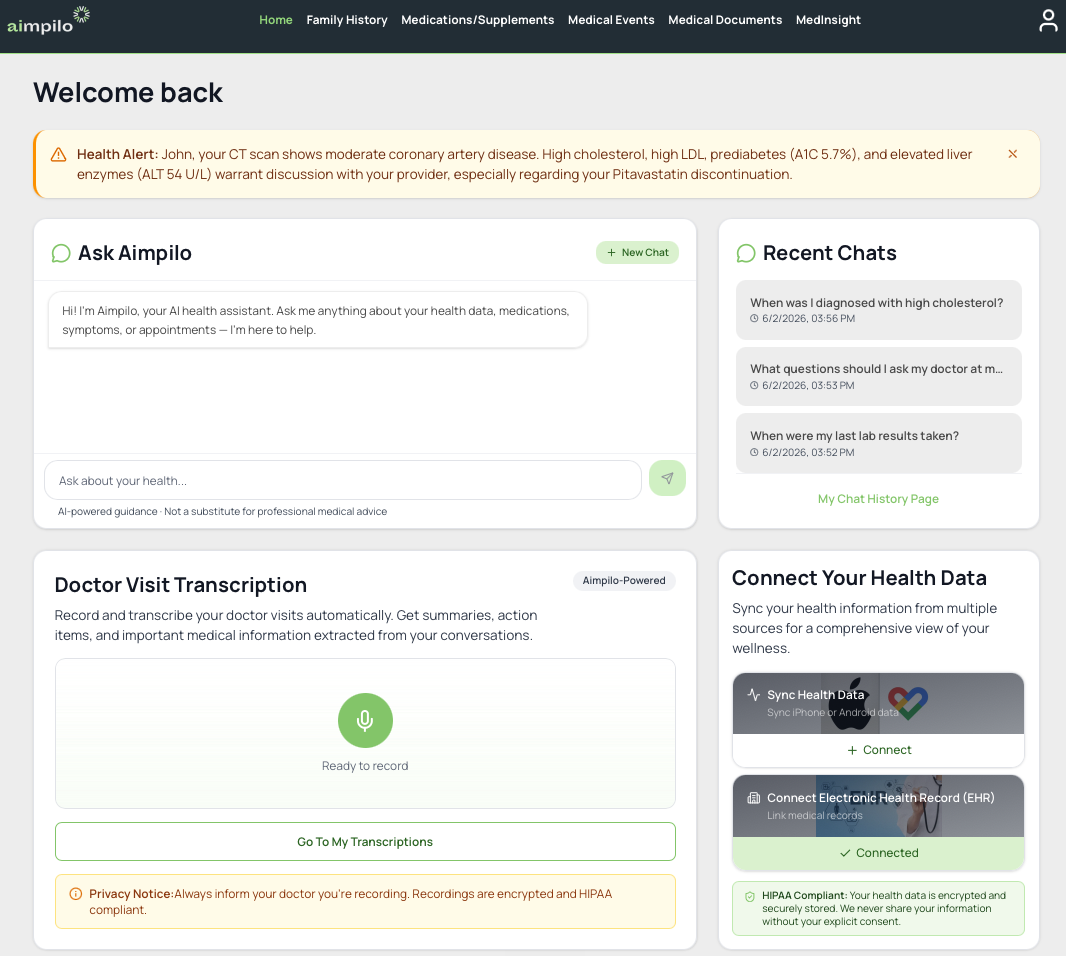The height and width of the screenshot is (956, 1066).
Task: Open My Chat History Page link
Action: click(x=878, y=498)
